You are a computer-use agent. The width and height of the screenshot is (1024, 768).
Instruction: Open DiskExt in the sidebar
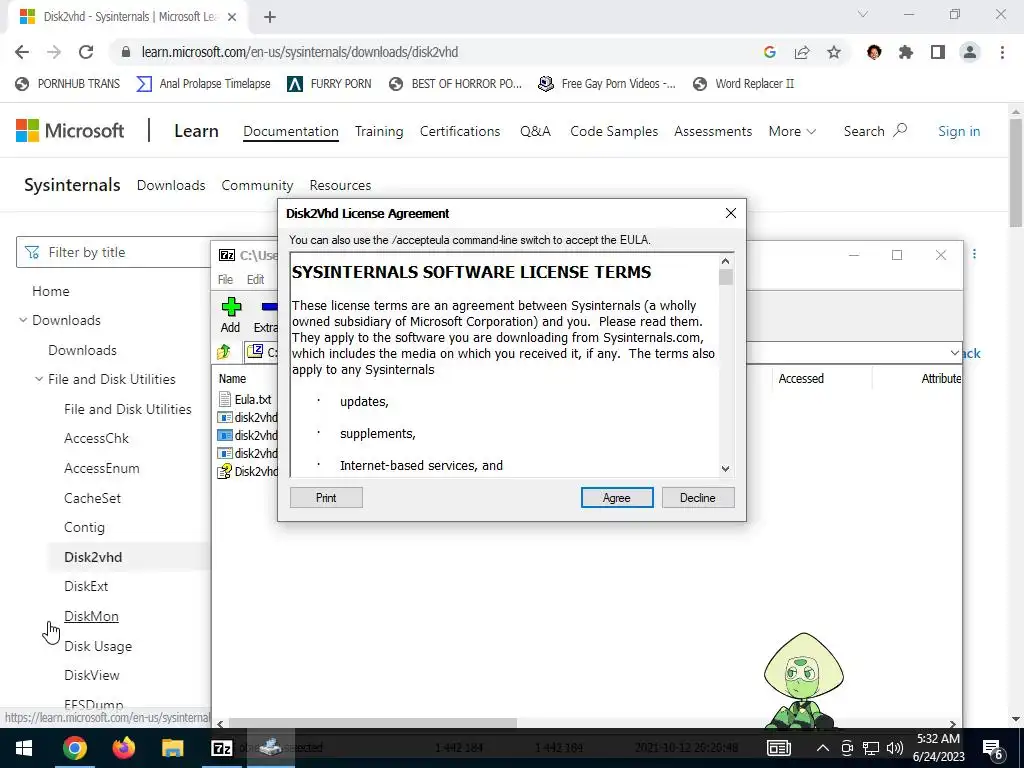click(86, 586)
